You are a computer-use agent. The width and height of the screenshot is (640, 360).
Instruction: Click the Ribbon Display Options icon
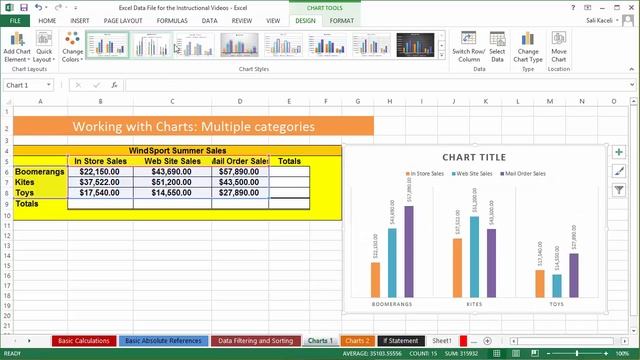click(x=587, y=8)
